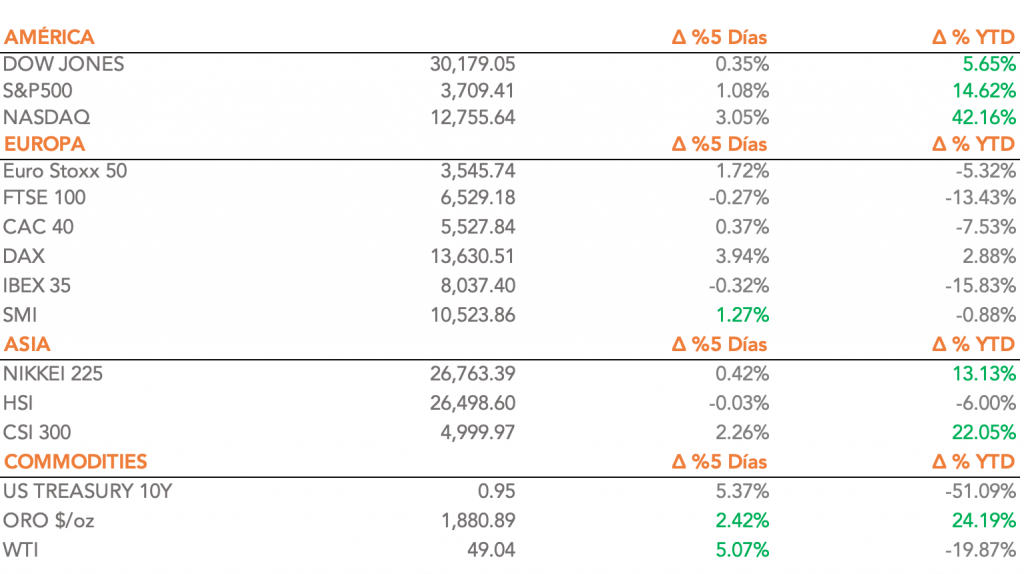Select the DOW JONES row label

(64, 64)
